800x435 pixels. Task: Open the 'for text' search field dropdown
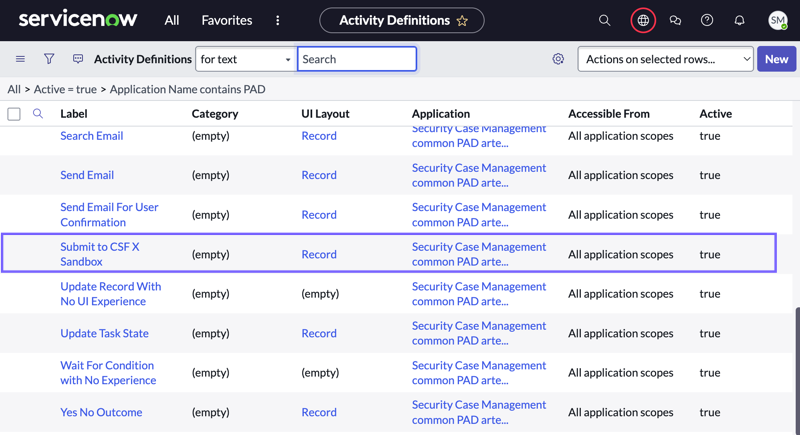click(x=245, y=59)
